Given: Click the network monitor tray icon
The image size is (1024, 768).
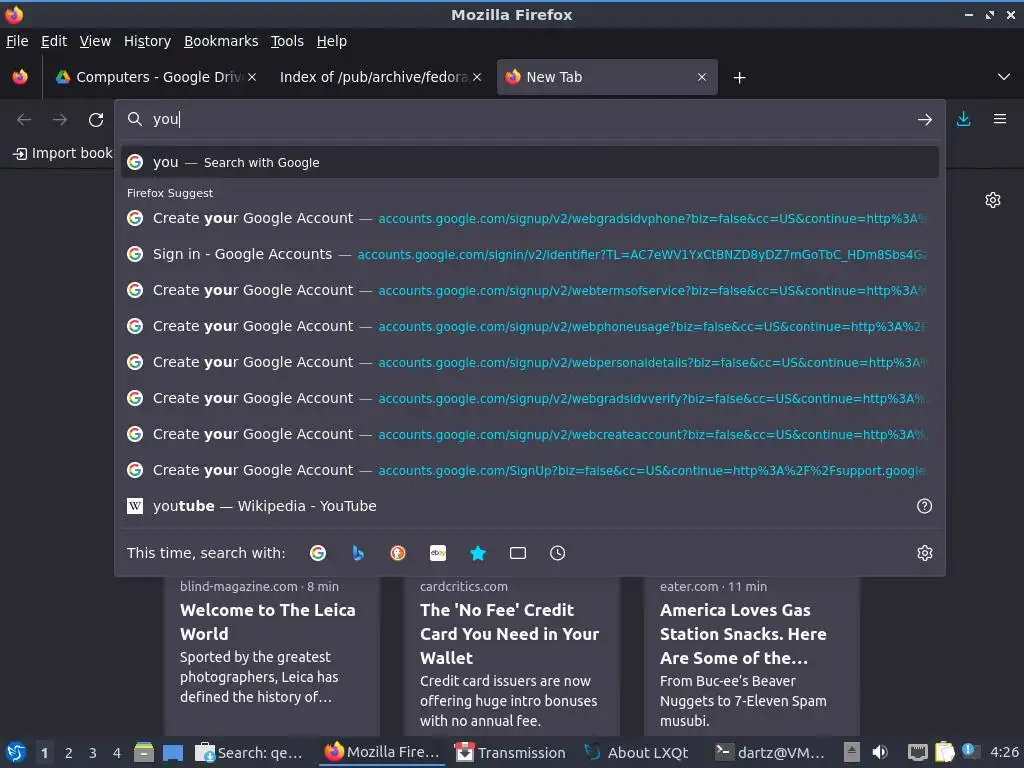Looking at the screenshot, I should (x=918, y=752).
